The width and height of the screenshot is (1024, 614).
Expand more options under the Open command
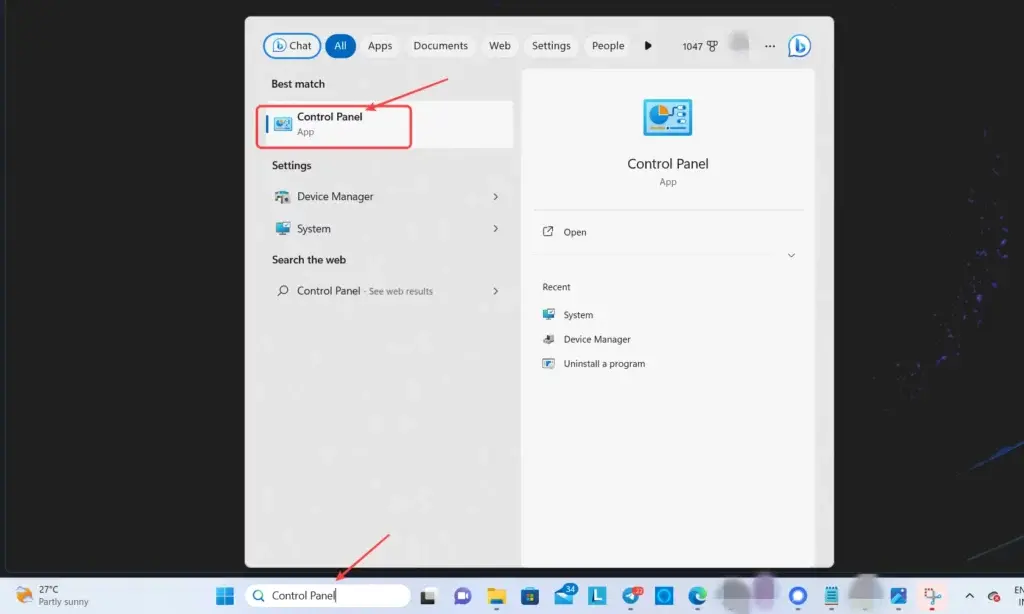(x=790, y=255)
